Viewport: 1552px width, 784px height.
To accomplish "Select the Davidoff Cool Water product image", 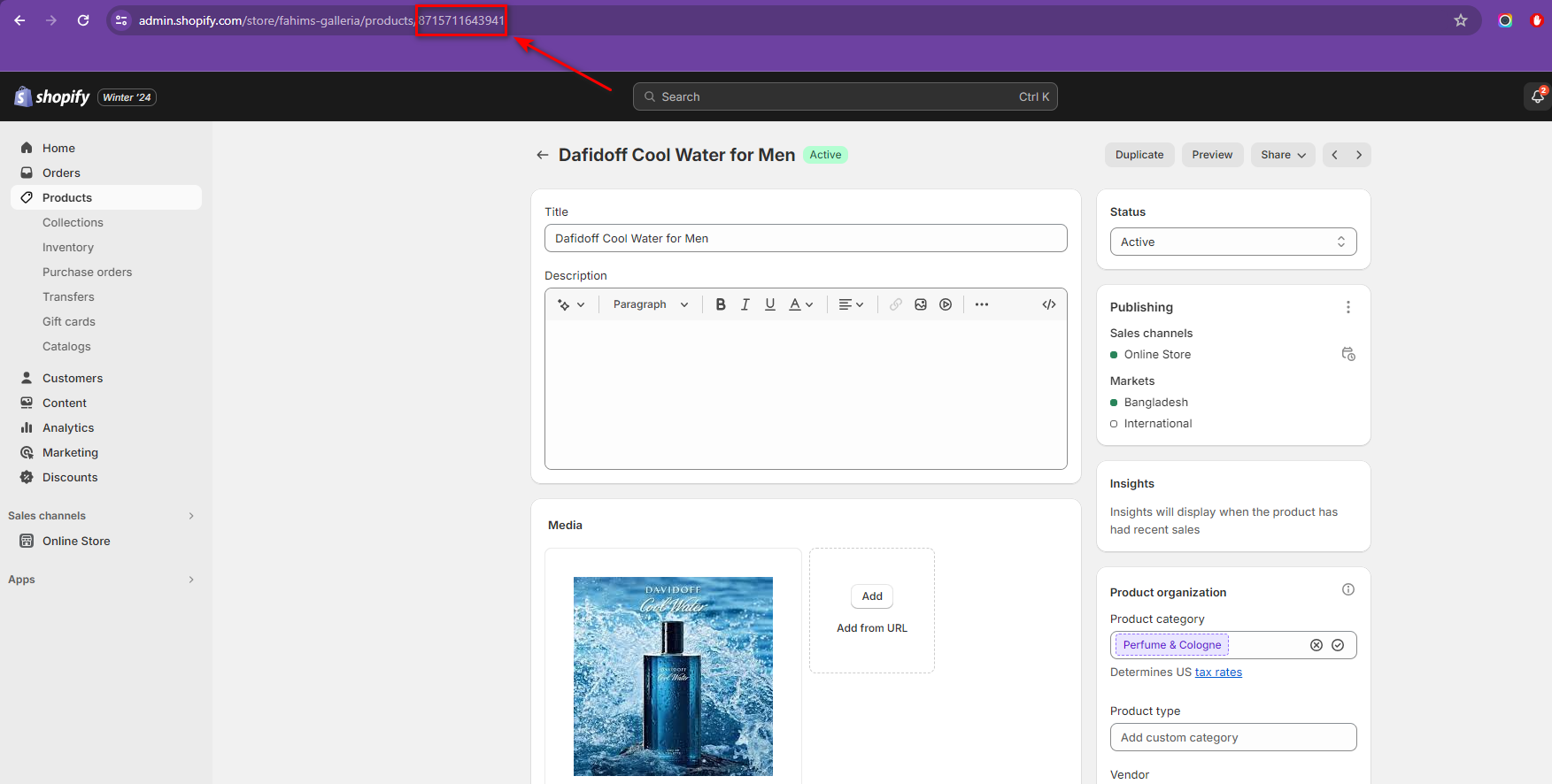I will [673, 676].
